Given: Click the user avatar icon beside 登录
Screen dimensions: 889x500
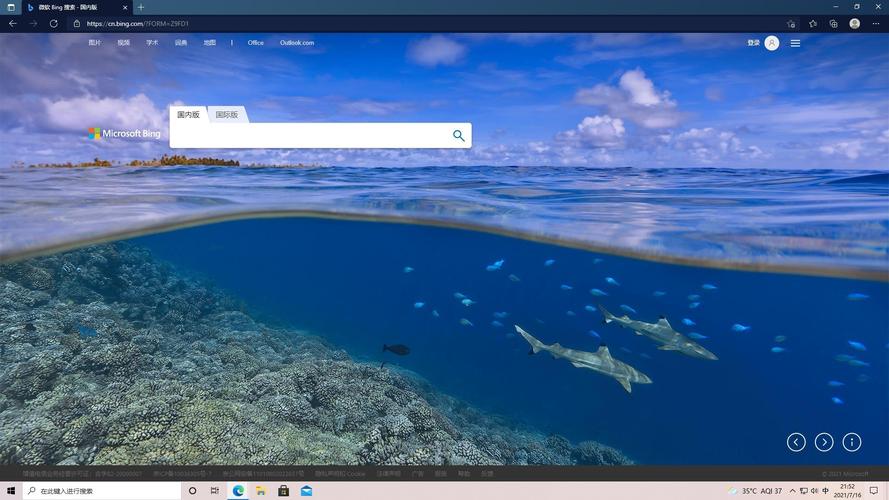Looking at the screenshot, I should pyautogui.click(x=772, y=43).
